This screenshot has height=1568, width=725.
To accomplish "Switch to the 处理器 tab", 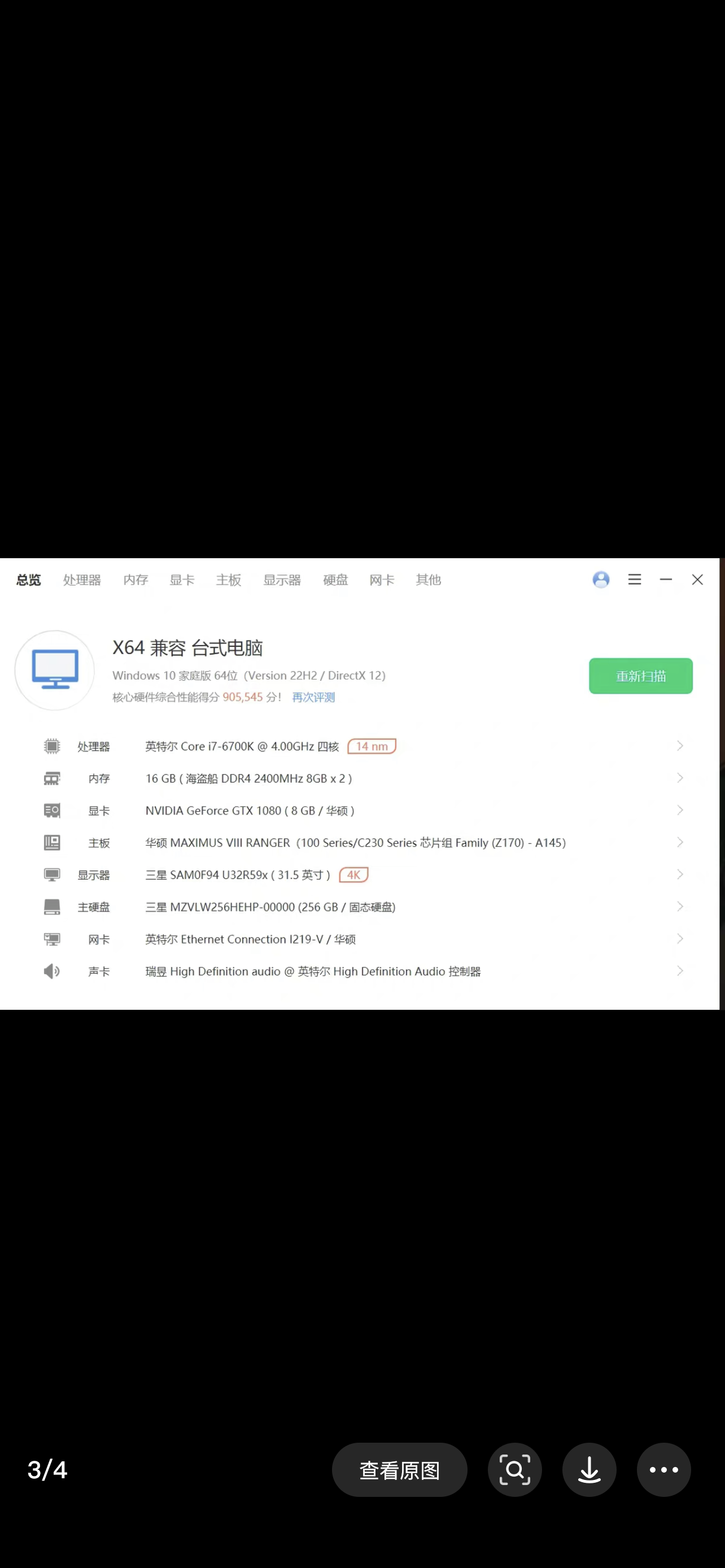I will pyautogui.click(x=81, y=580).
